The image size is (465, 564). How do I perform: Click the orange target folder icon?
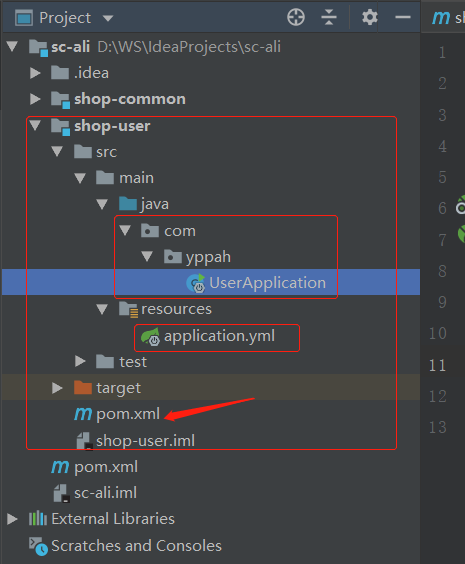[x=83, y=388]
